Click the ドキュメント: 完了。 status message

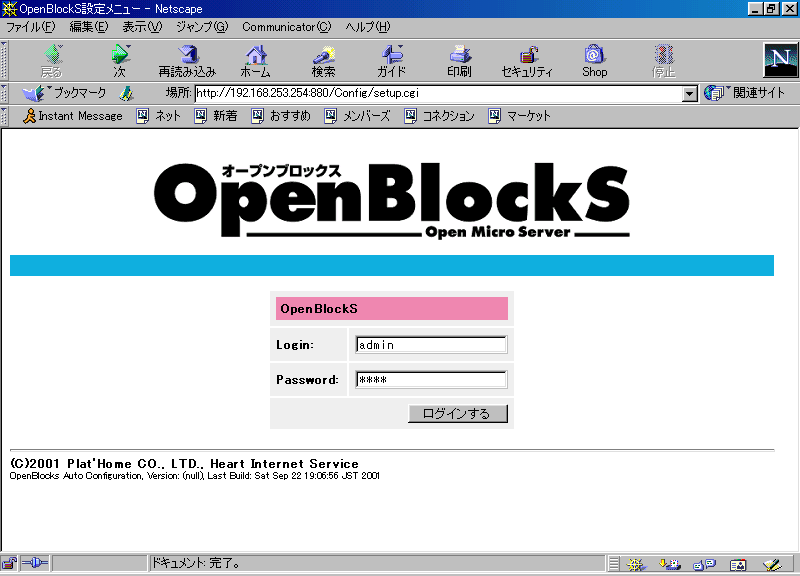[196, 563]
